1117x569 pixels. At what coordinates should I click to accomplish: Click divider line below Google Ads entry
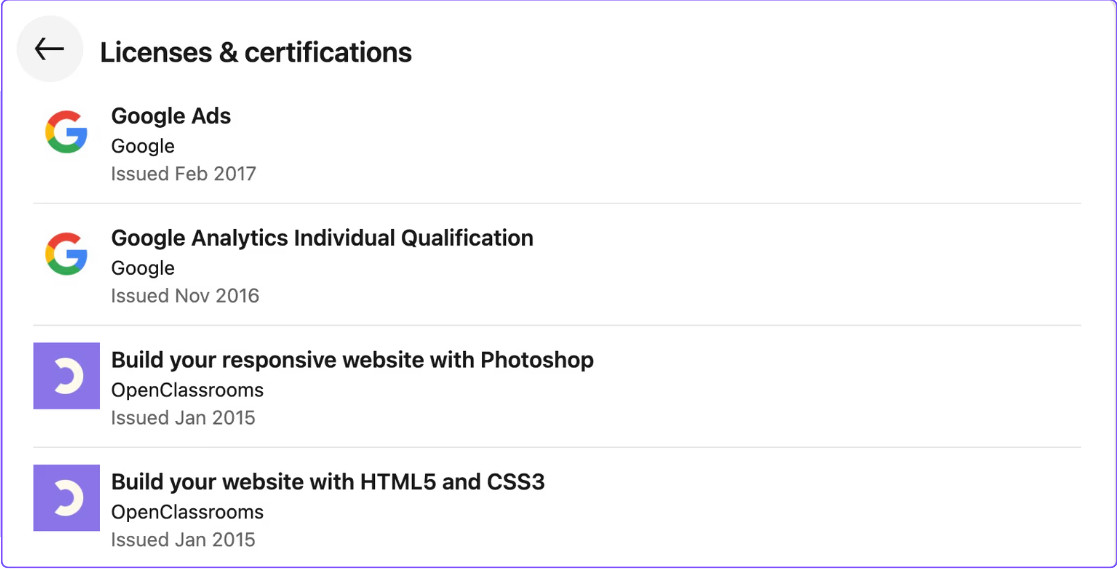point(557,204)
